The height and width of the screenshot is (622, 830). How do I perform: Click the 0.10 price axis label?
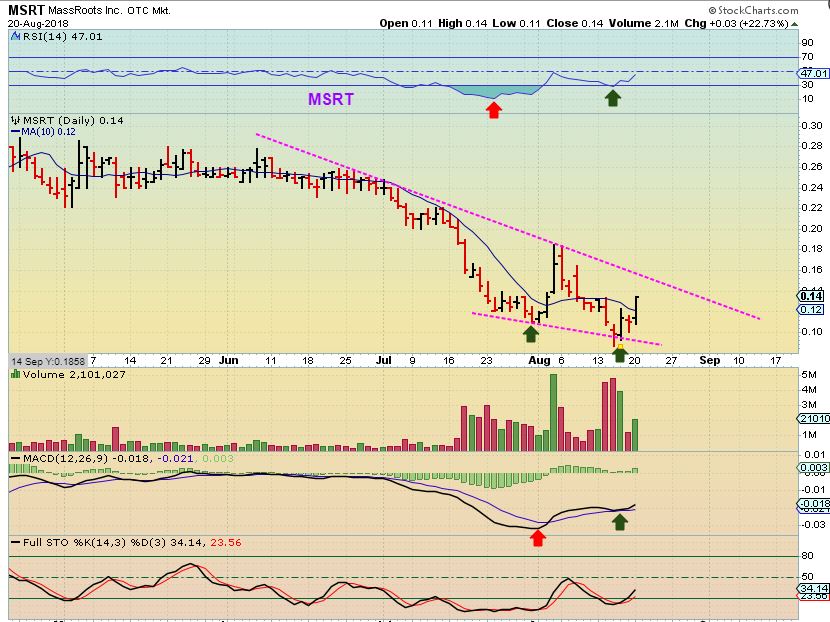(812, 331)
